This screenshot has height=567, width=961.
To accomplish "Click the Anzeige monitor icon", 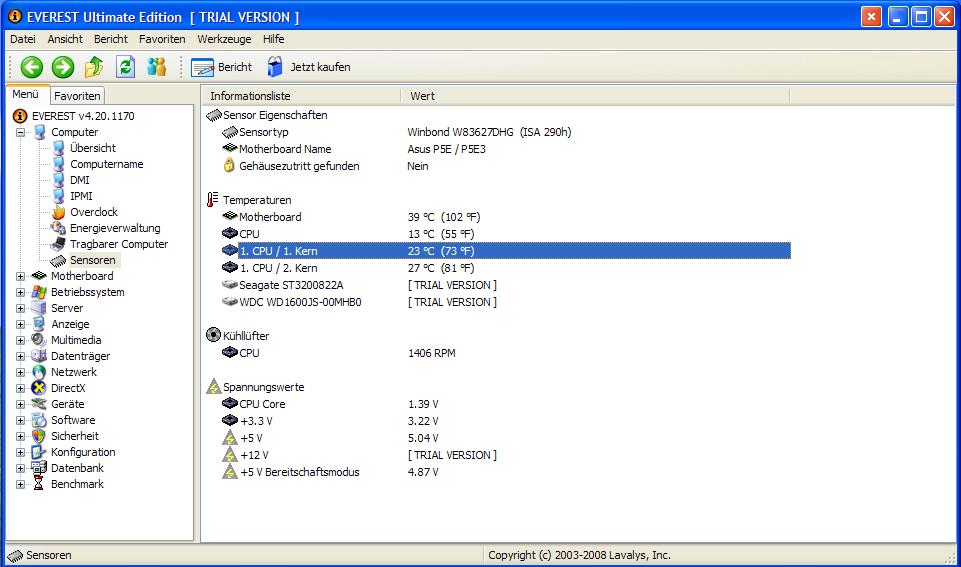I will 39,324.
